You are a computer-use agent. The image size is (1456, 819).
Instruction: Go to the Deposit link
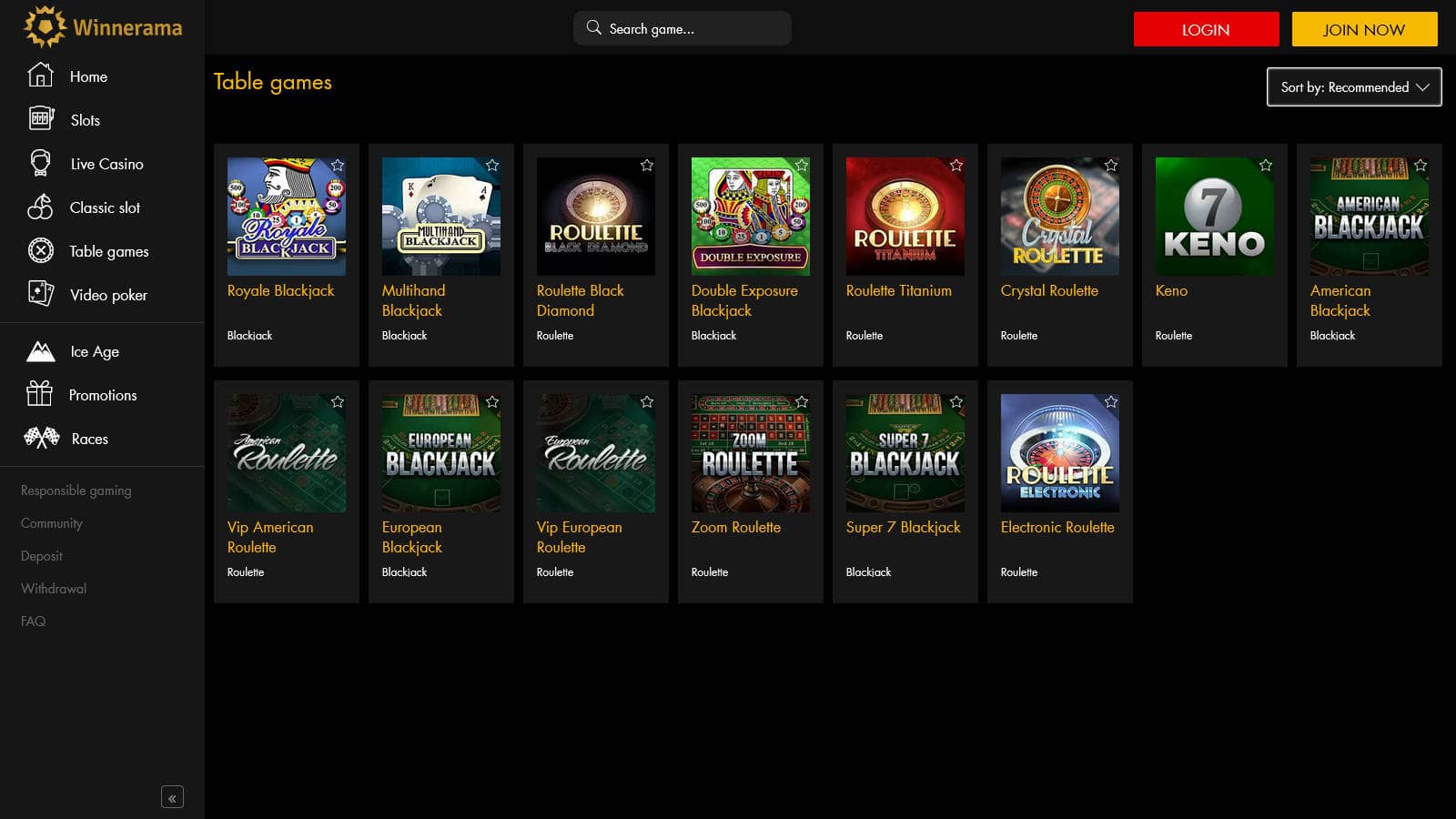(42, 556)
